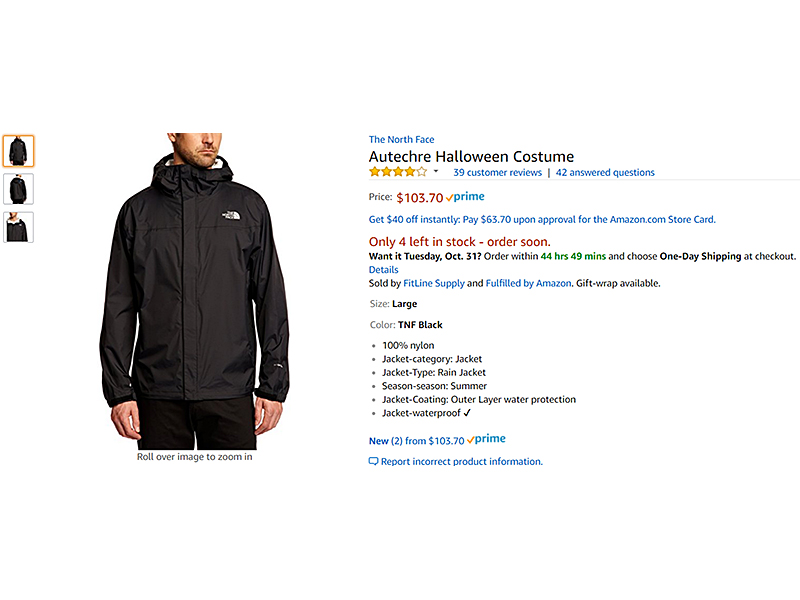This screenshot has height=600, width=800.
Task: Click the report speech bubble icon
Action: (x=373, y=461)
